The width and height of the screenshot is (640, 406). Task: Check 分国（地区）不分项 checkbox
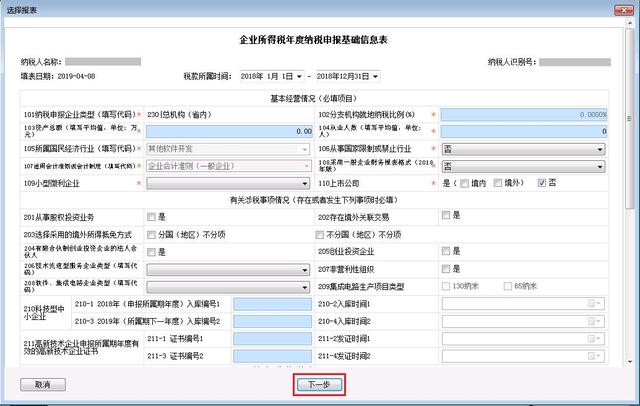click(x=151, y=235)
